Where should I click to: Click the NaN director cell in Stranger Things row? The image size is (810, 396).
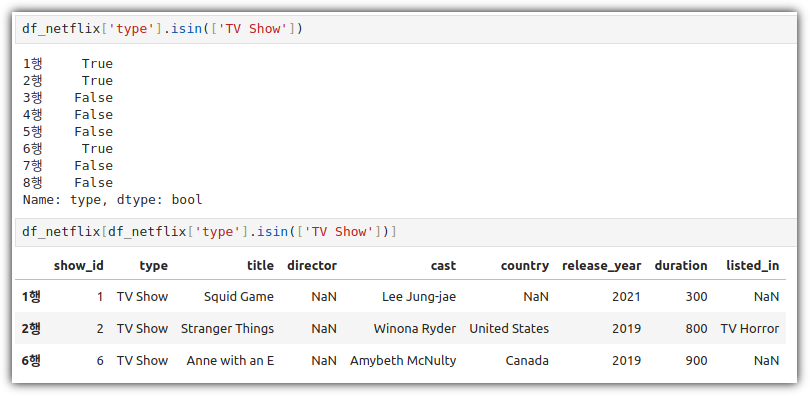(324, 329)
